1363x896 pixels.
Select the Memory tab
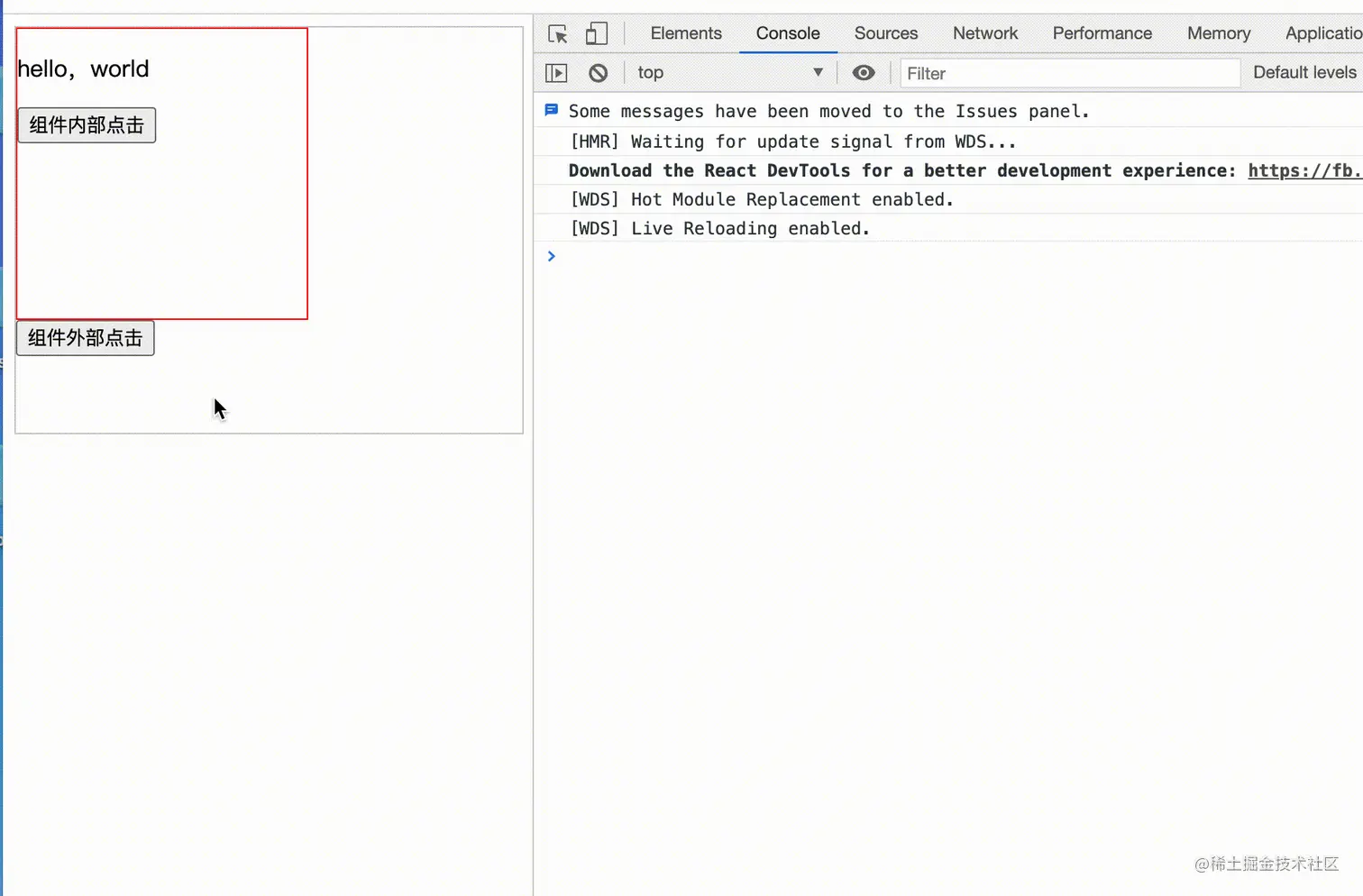(1219, 33)
